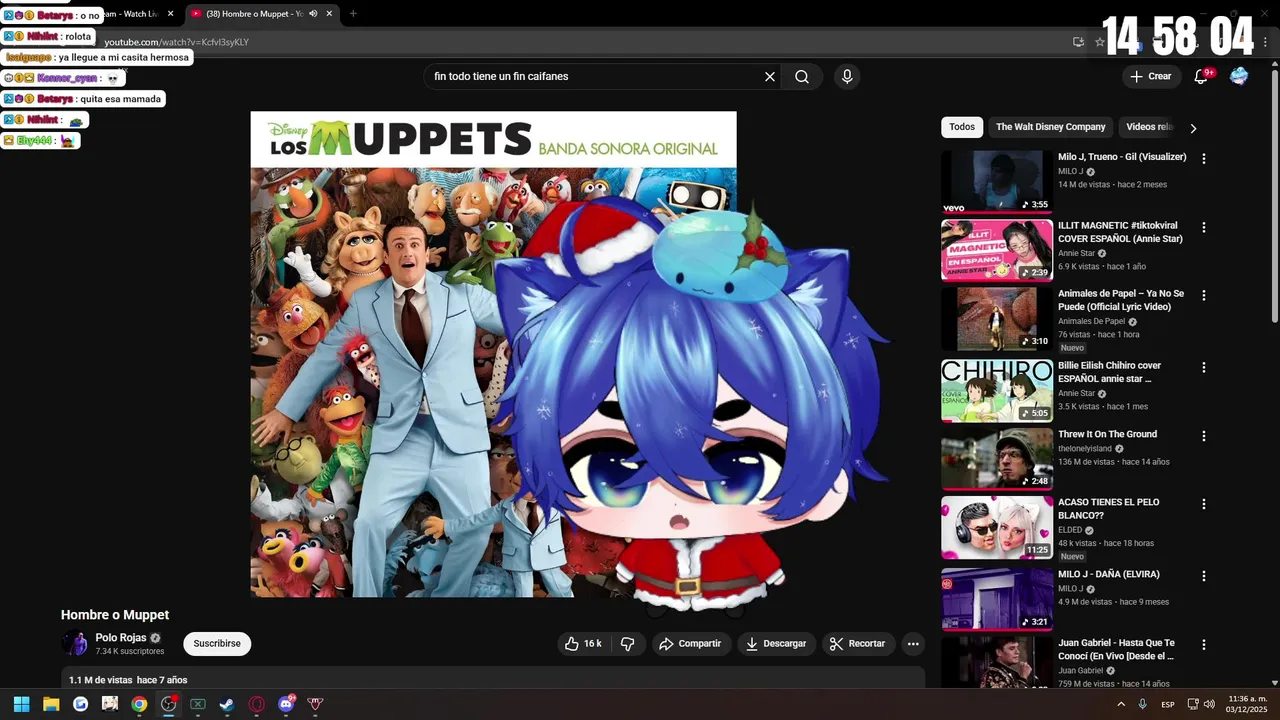Open options for Animales de Papel video

click(x=1204, y=296)
